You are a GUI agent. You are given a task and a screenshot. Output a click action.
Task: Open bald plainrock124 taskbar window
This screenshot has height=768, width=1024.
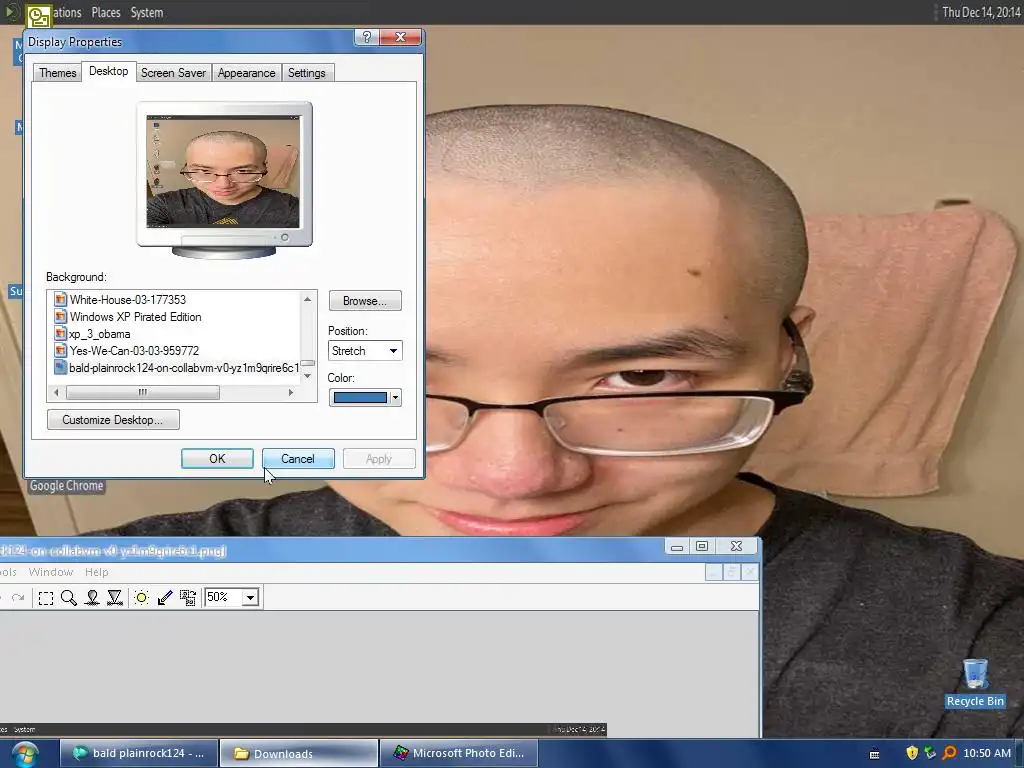point(139,754)
